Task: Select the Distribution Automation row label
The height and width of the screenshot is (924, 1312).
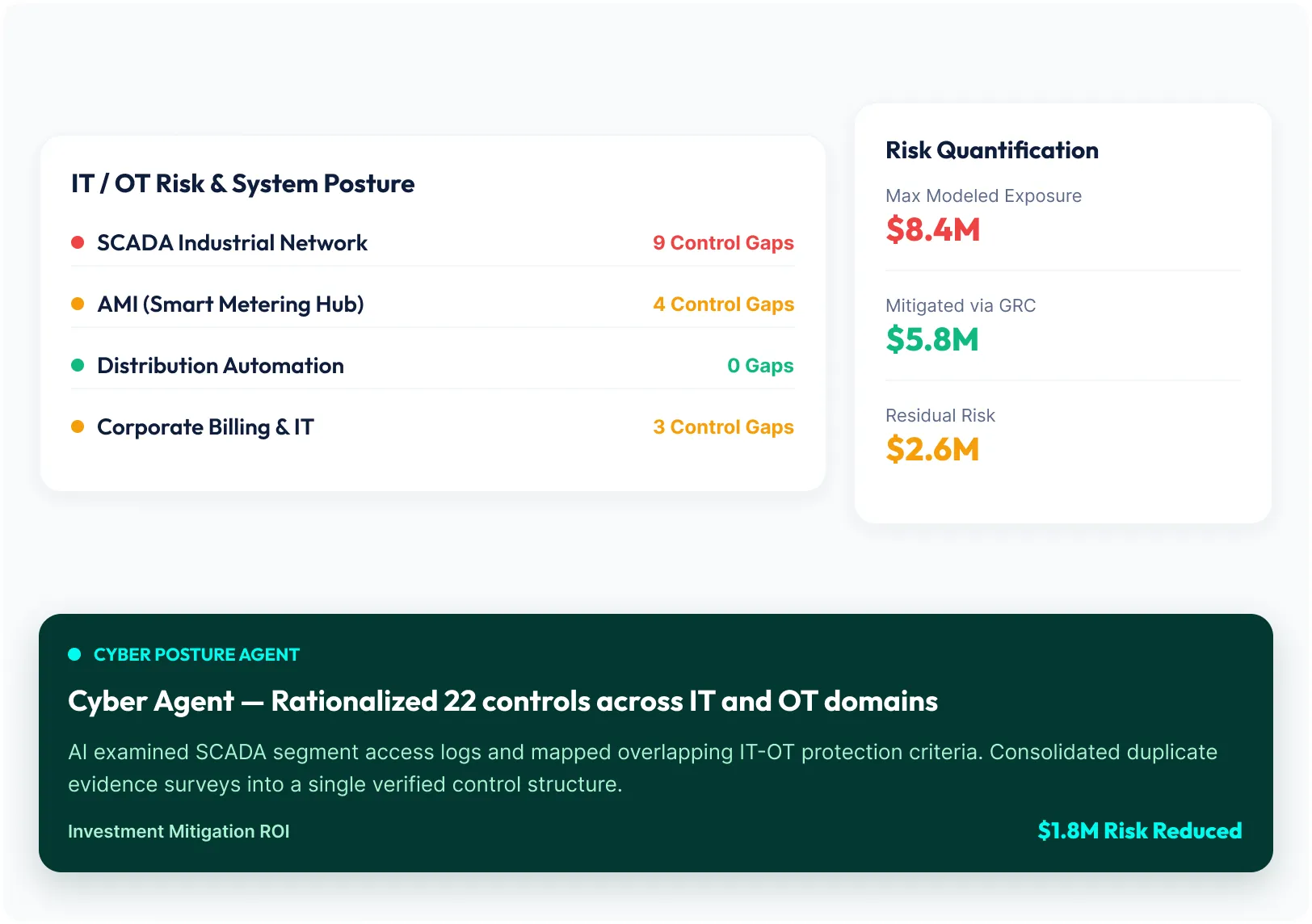Action: [x=221, y=366]
